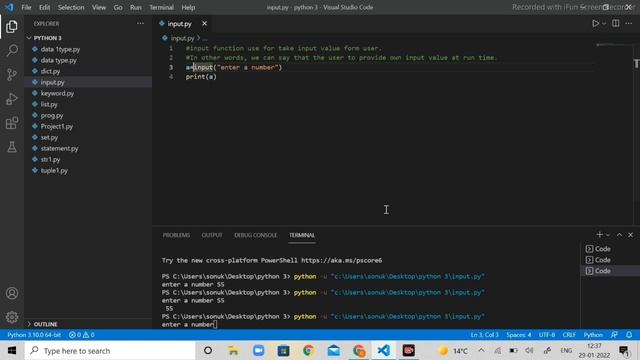Open the Help menu

pos(188,7)
